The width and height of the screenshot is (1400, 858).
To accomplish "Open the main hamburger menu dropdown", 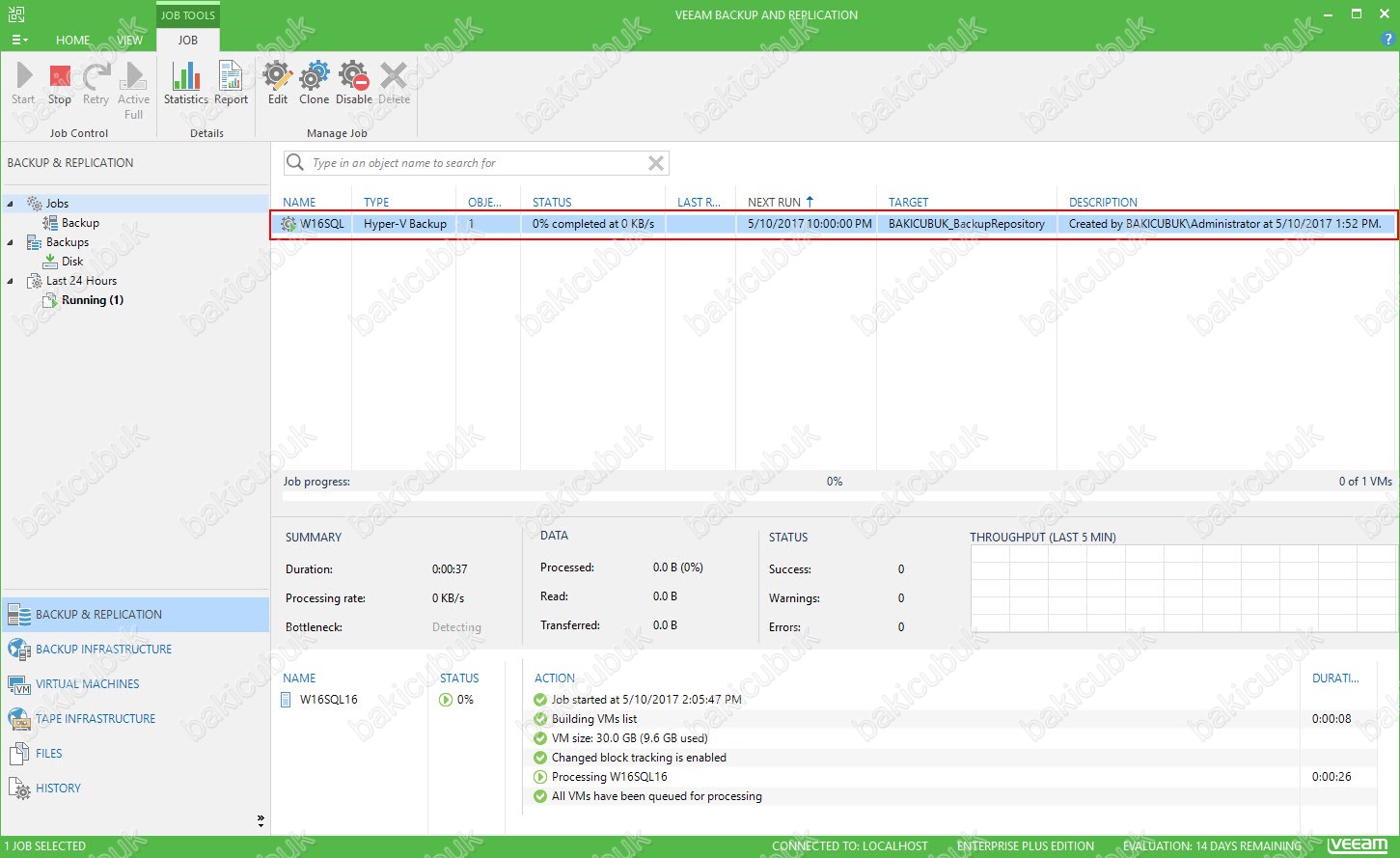I will click(19, 41).
